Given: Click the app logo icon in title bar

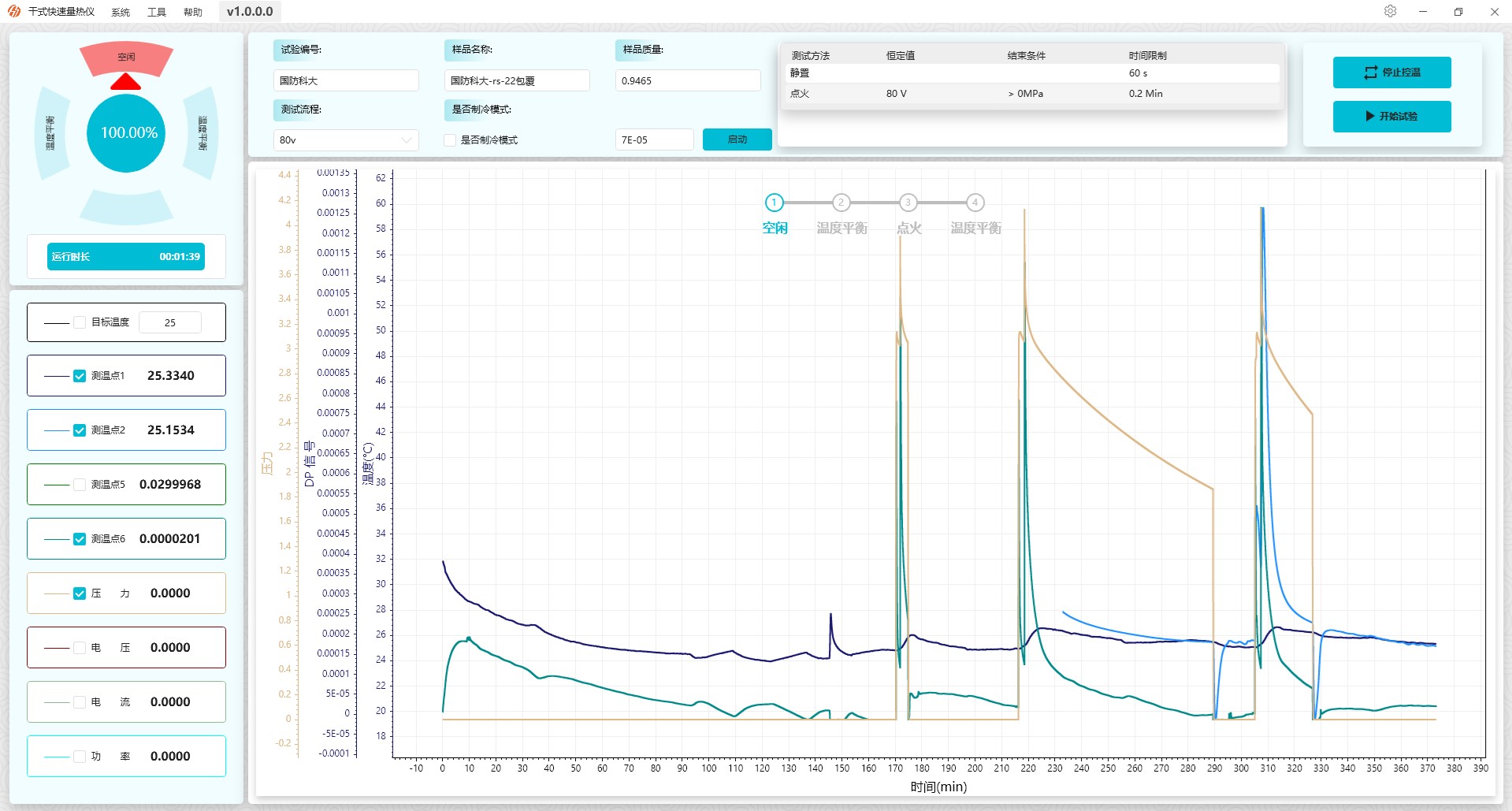Looking at the screenshot, I should (14, 11).
